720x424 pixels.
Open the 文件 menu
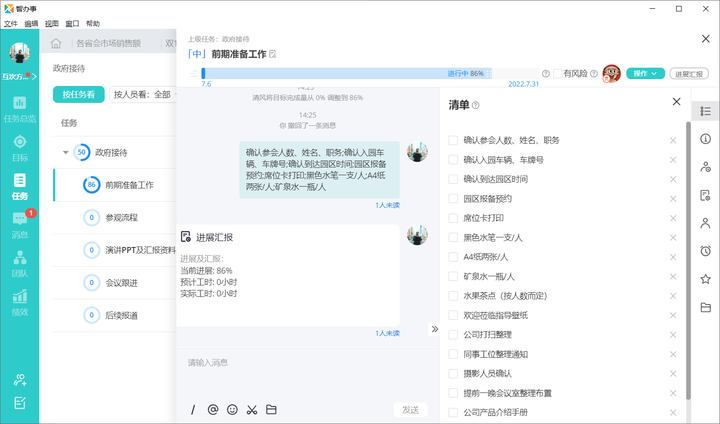(11, 23)
